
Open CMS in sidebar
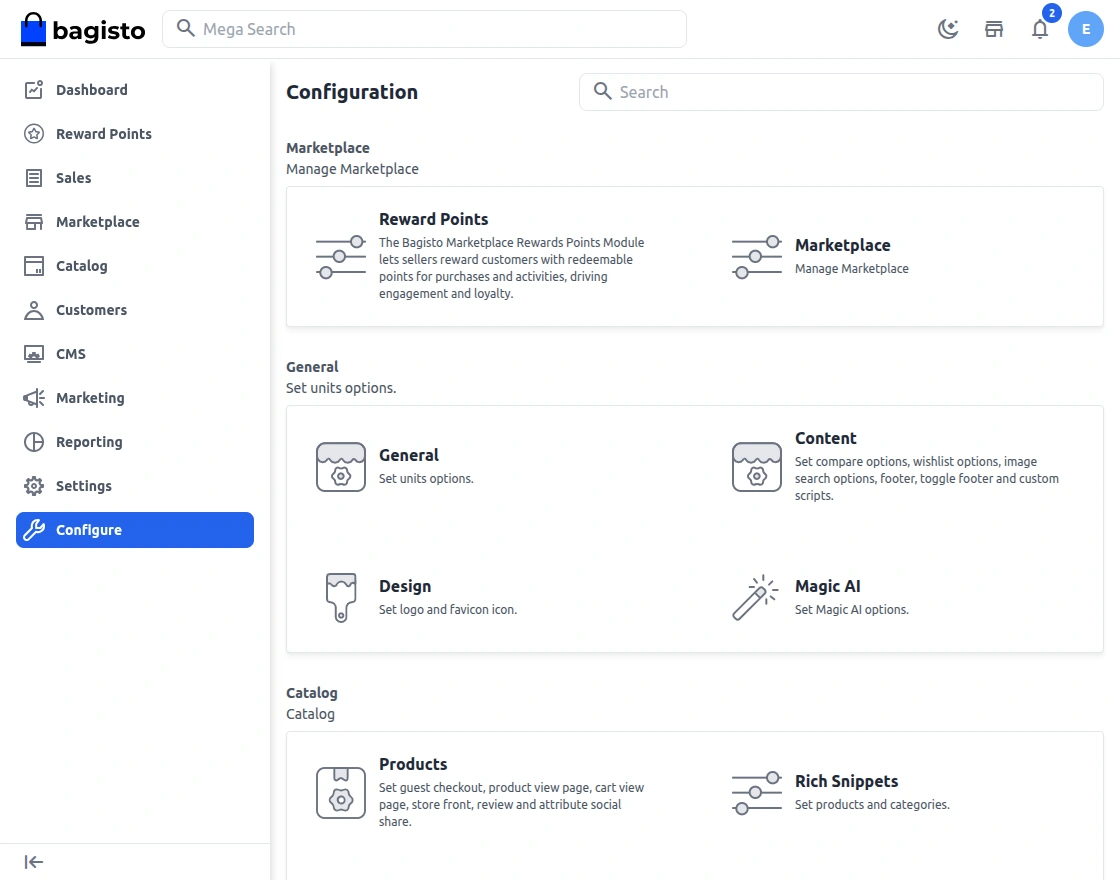135,354
